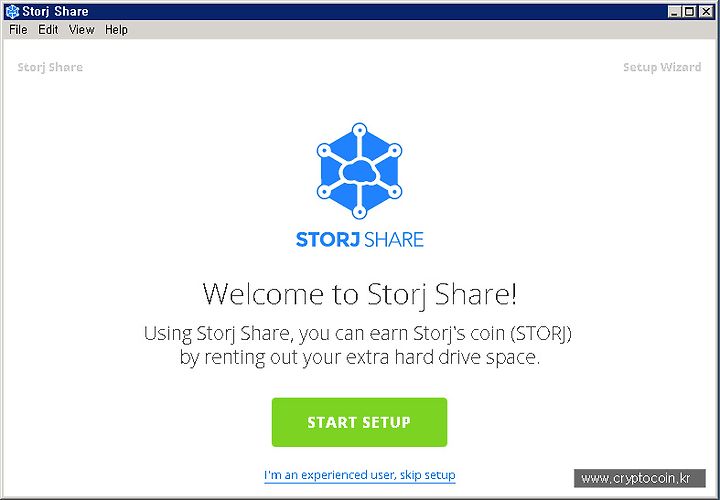
Task: Open the Help menu
Action: click(116, 30)
